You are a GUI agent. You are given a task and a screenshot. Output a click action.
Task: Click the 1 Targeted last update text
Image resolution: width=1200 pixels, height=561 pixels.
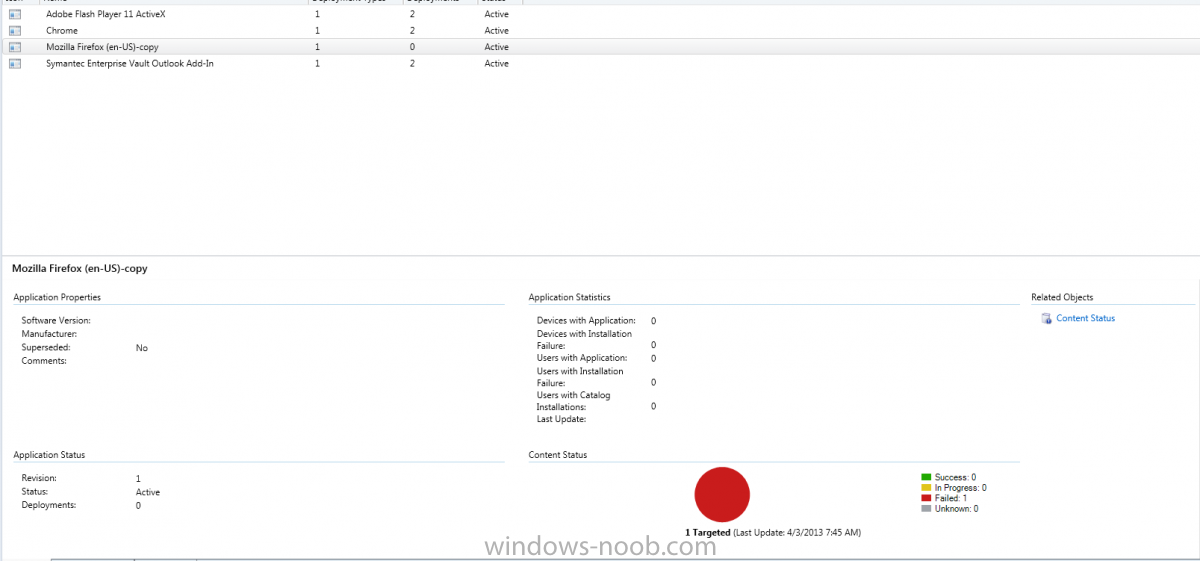(x=773, y=533)
